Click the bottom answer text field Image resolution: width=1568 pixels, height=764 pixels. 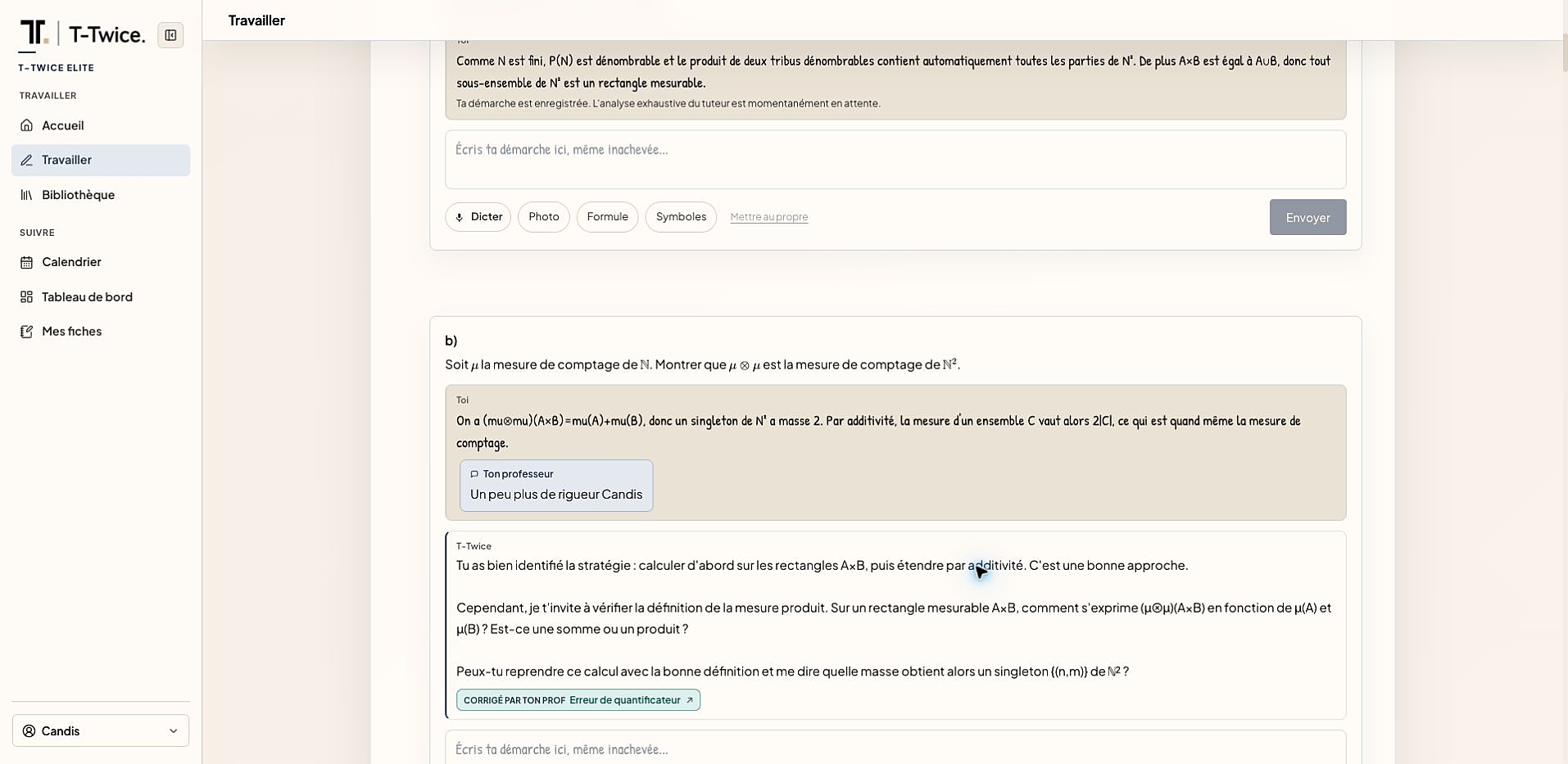tap(895, 748)
